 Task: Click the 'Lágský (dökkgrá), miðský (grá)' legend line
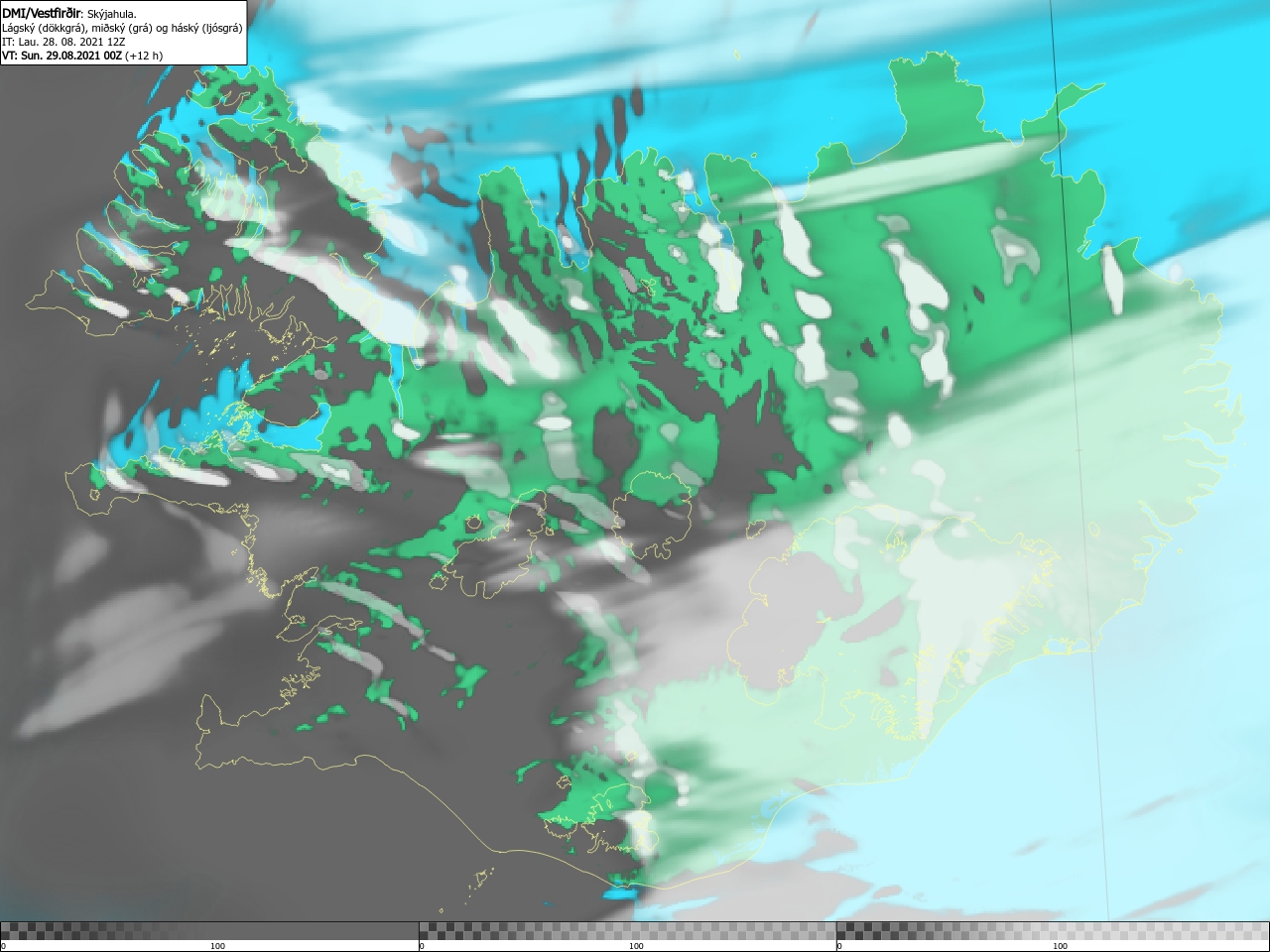pos(122,28)
